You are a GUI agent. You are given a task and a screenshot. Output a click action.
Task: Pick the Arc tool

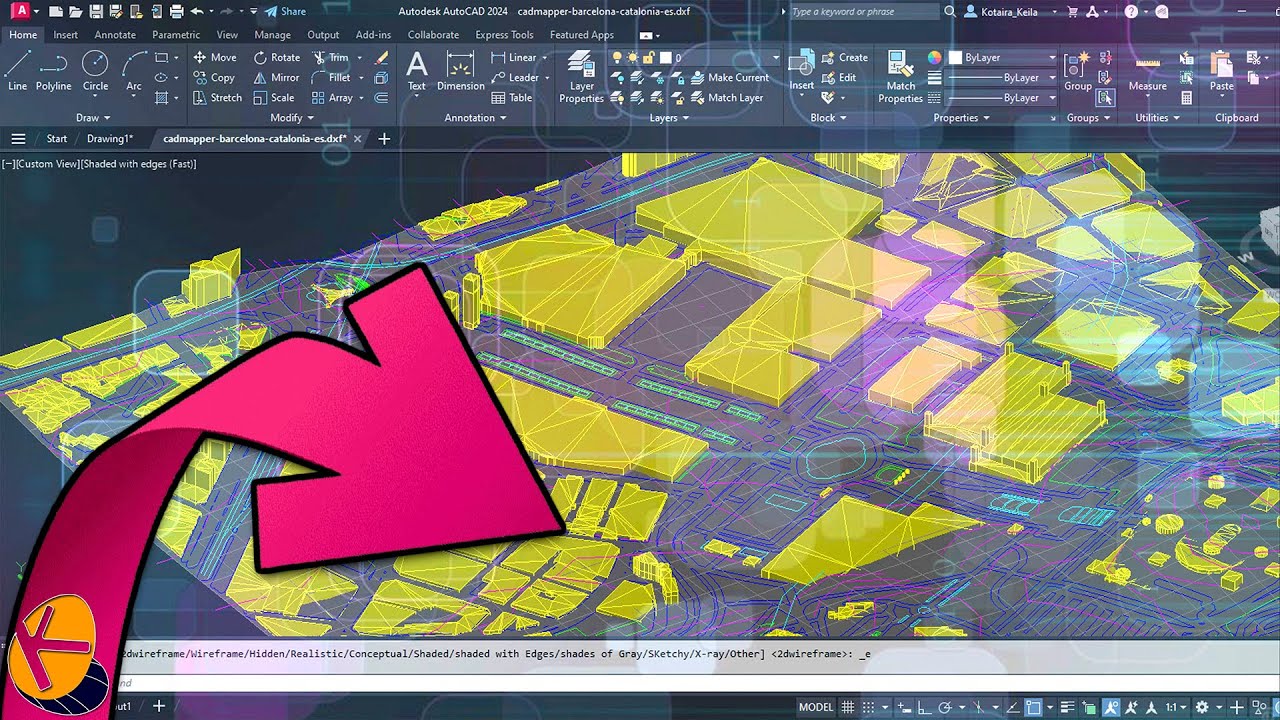[x=134, y=72]
